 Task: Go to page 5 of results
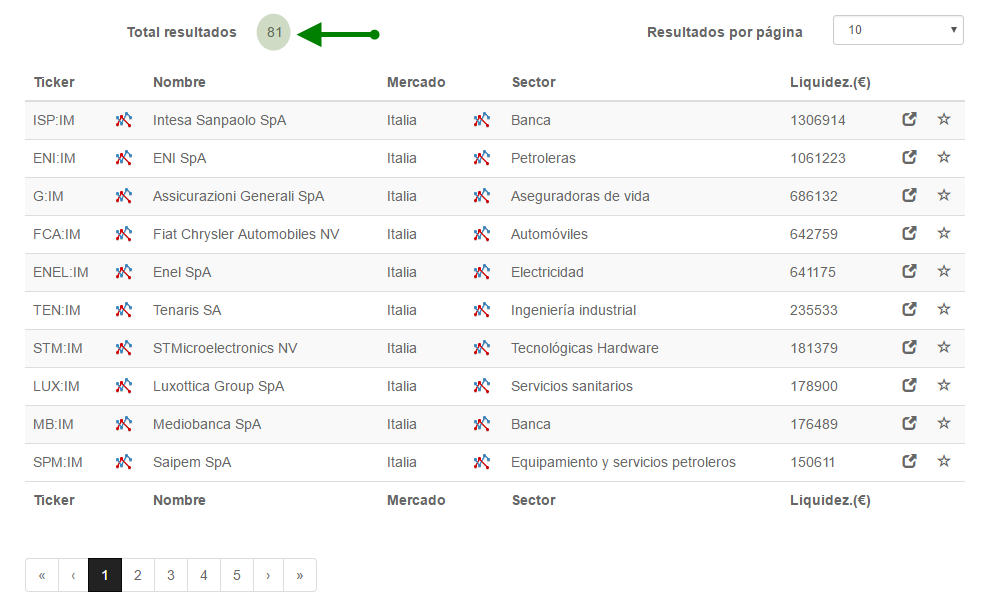click(x=237, y=575)
